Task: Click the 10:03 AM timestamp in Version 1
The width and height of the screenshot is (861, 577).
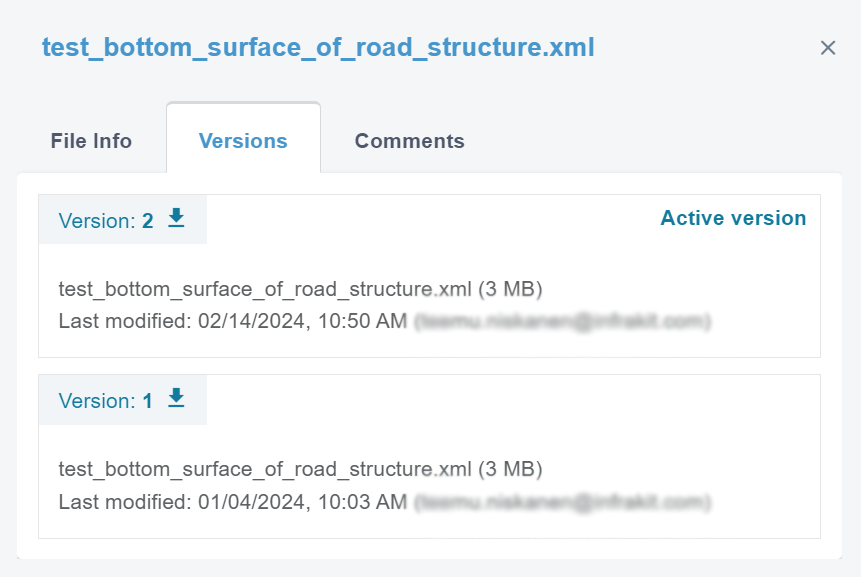Action: [364, 501]
